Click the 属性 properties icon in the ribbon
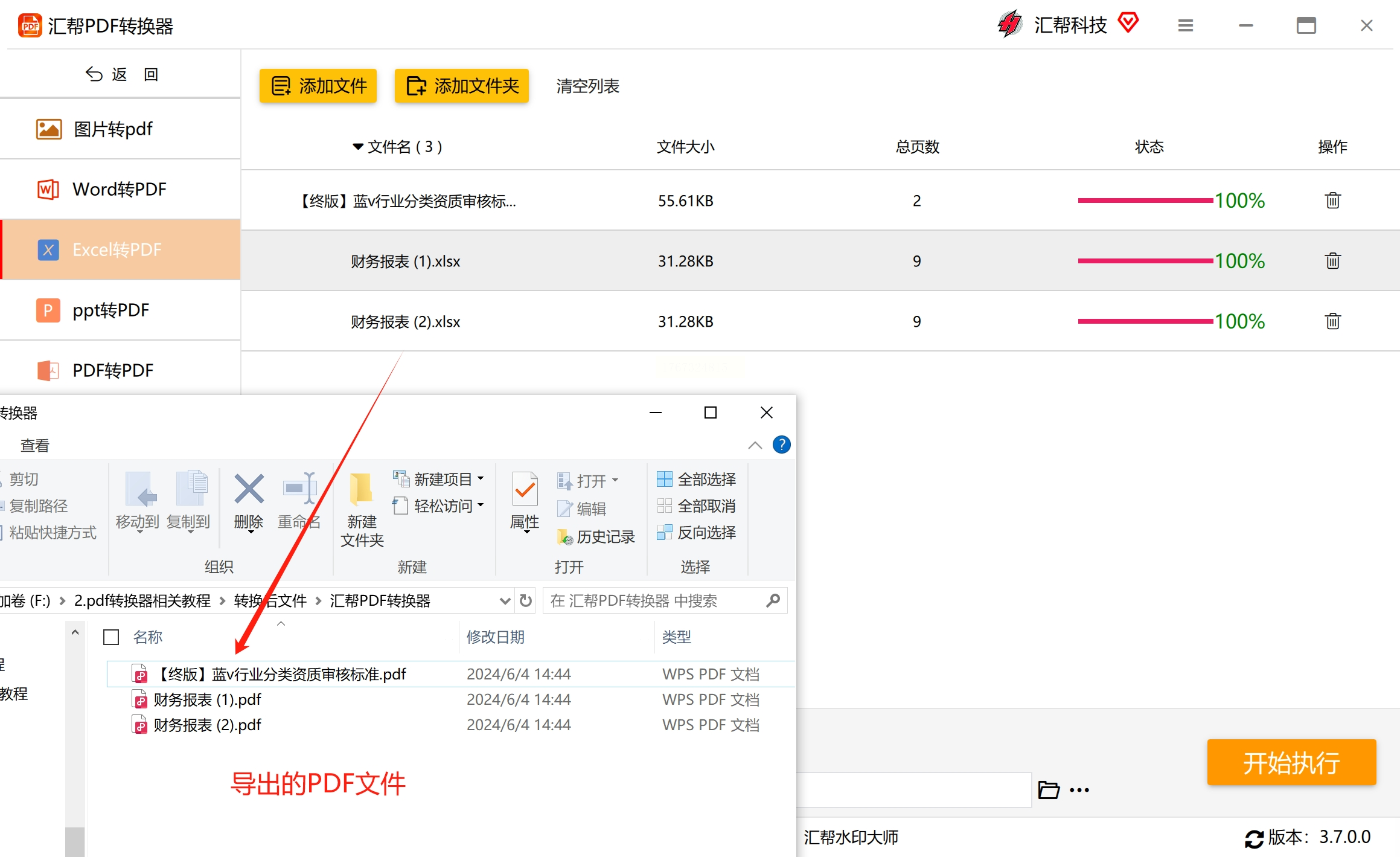This screenshot has height=857, width=1400. pyautogui.click(x=525, y=489)
